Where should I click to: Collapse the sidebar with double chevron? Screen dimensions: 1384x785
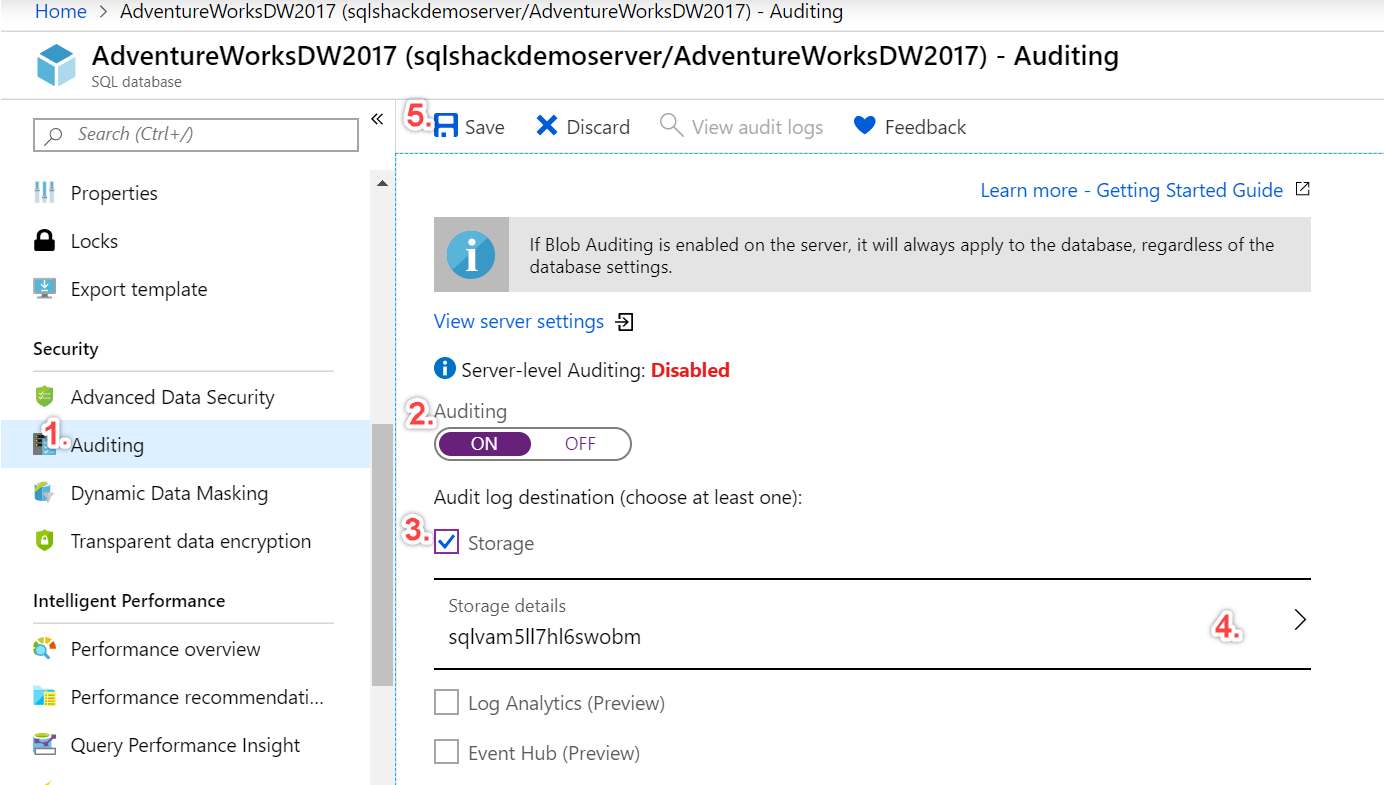point(377,119)
